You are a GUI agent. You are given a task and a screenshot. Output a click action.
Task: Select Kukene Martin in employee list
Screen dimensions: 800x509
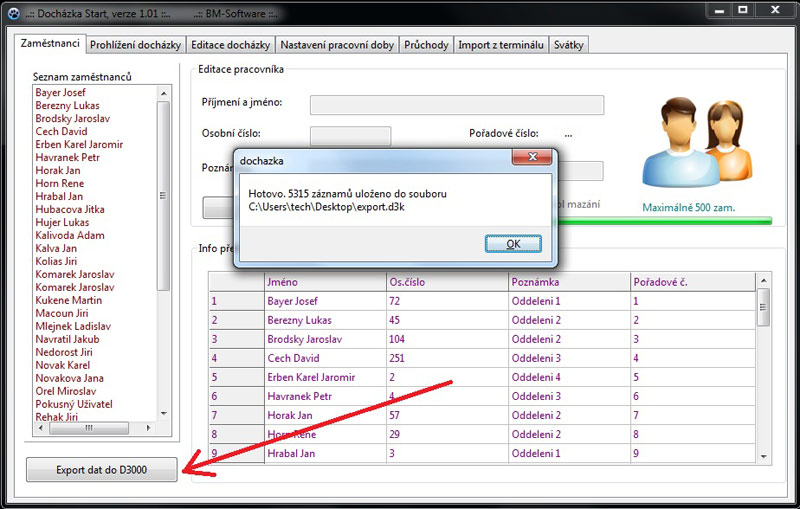point(68,300)
